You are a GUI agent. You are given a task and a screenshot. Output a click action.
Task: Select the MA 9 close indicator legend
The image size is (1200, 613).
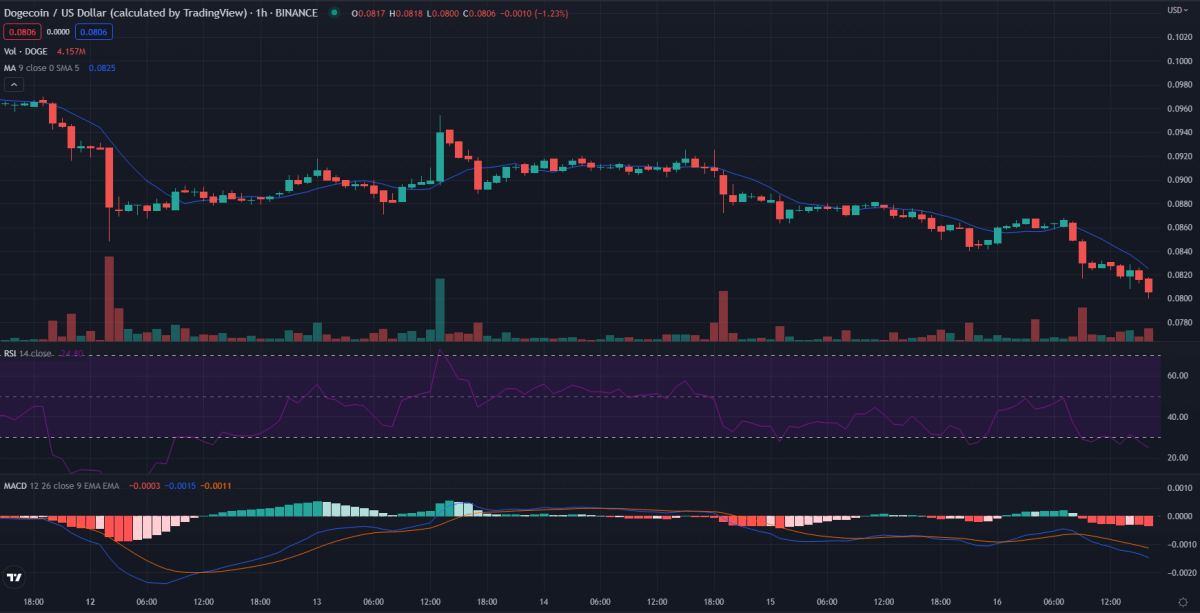coord(43,68)
